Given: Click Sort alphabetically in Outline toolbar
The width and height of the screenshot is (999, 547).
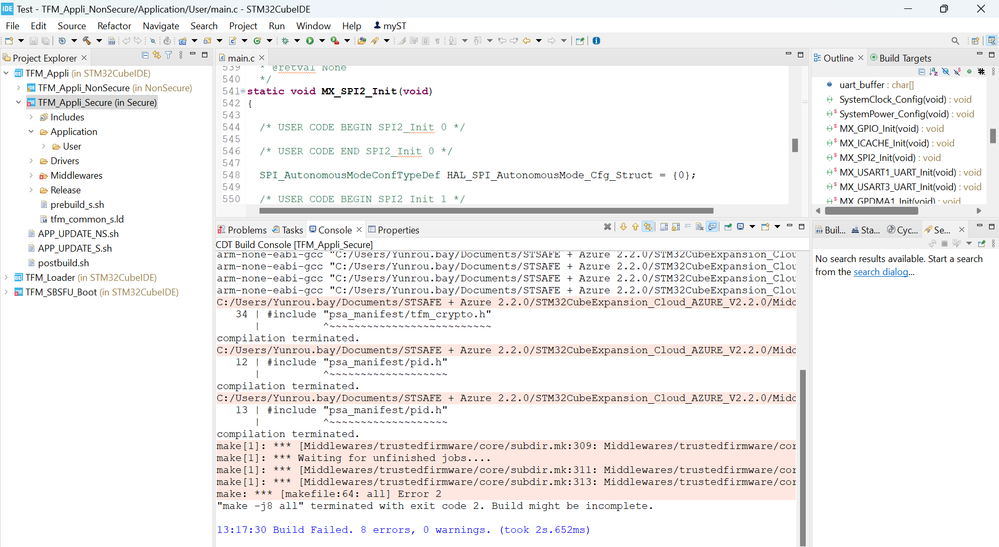Looking at the screenshot, I should point(933,71).
